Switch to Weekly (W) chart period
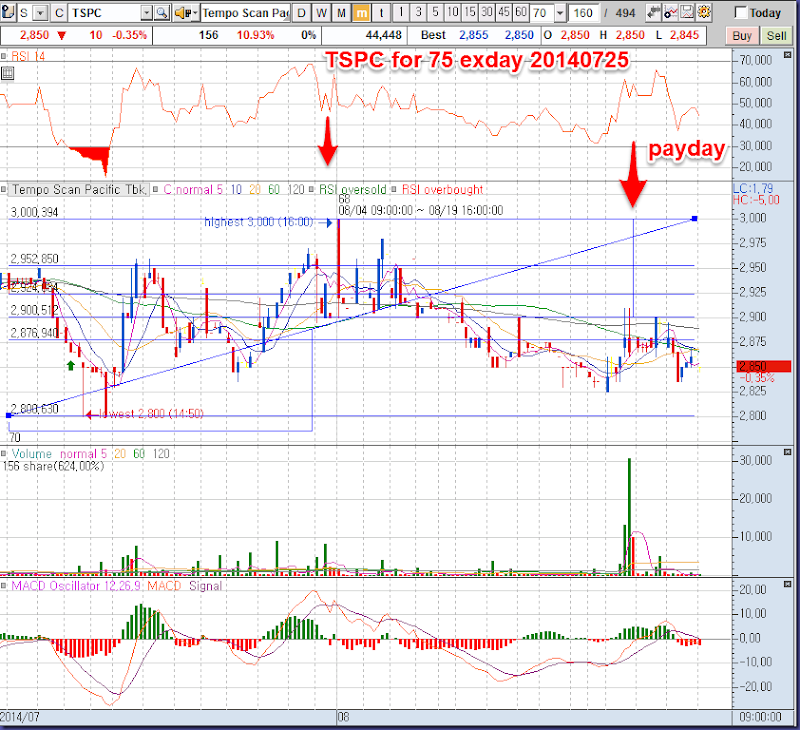The image size is (800, 730). point(321,13)
